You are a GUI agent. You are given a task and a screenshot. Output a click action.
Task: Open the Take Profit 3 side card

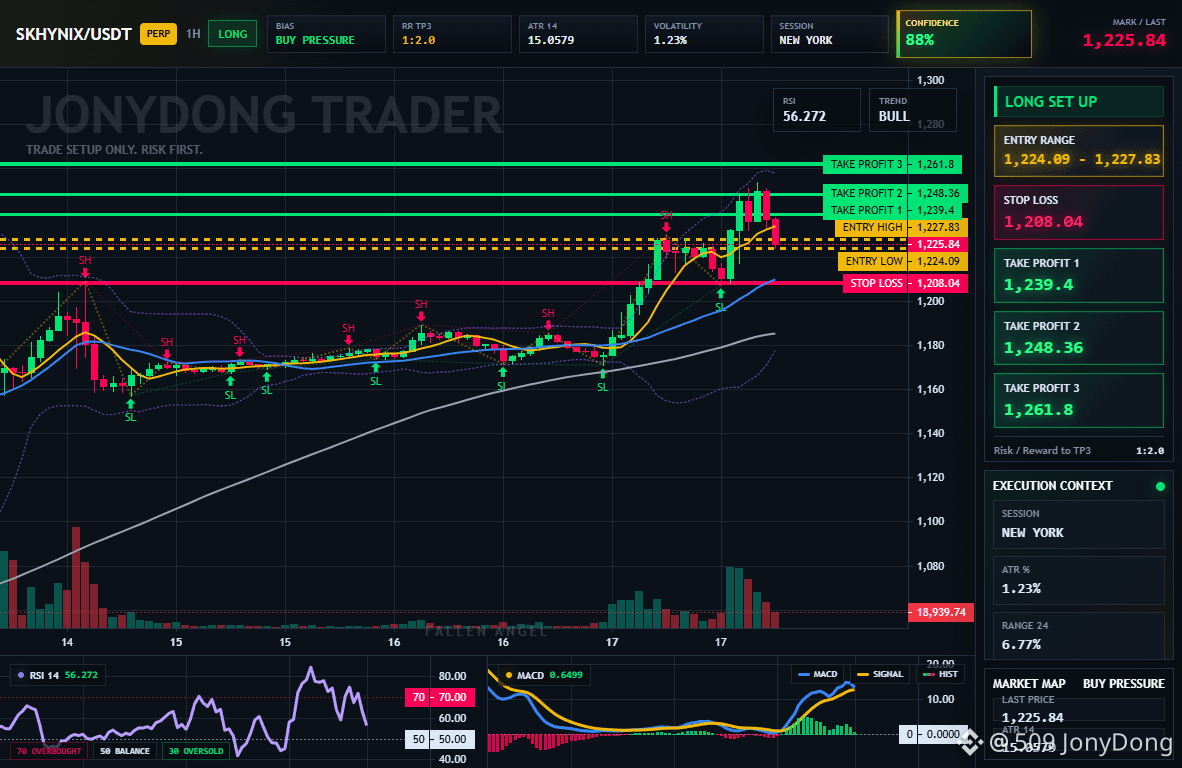click(1079, 401)
